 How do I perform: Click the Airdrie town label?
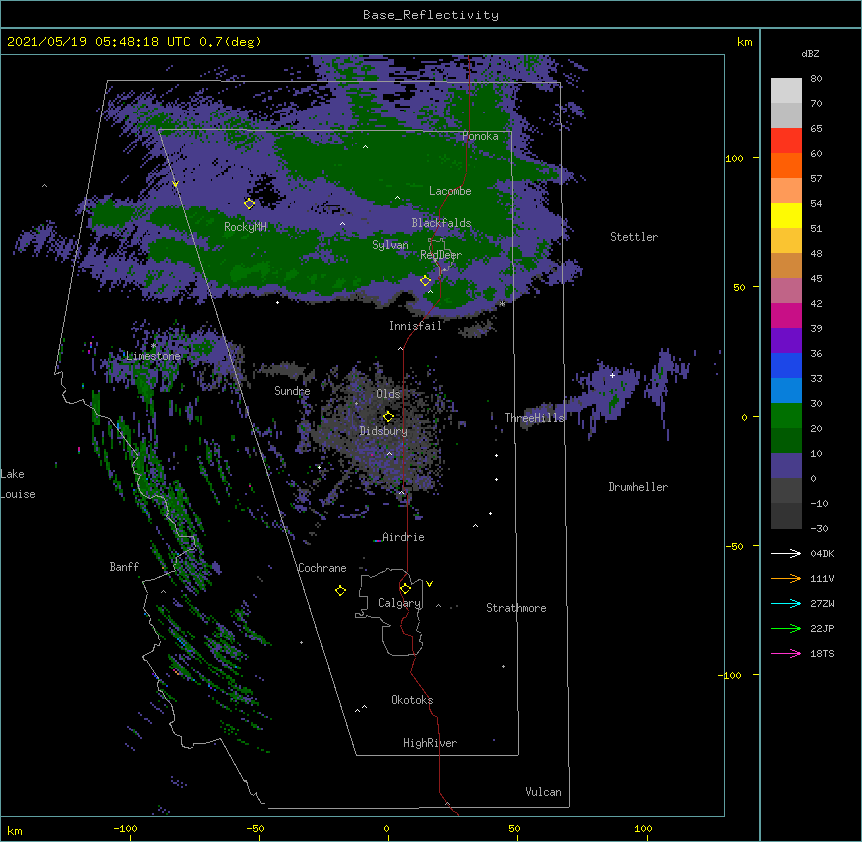coord(404,537)
